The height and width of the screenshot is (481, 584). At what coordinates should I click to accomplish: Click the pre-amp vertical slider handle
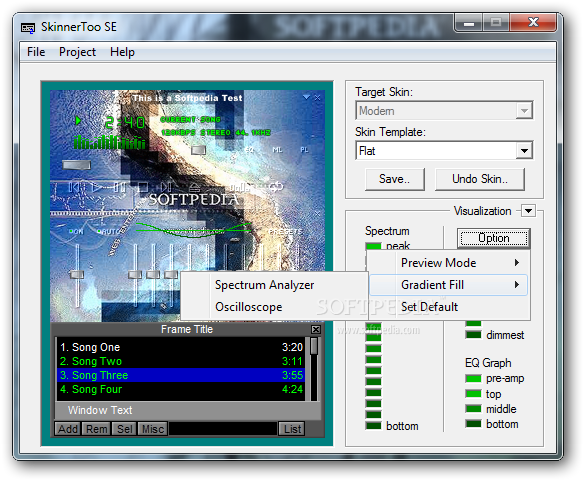point(77,275)
